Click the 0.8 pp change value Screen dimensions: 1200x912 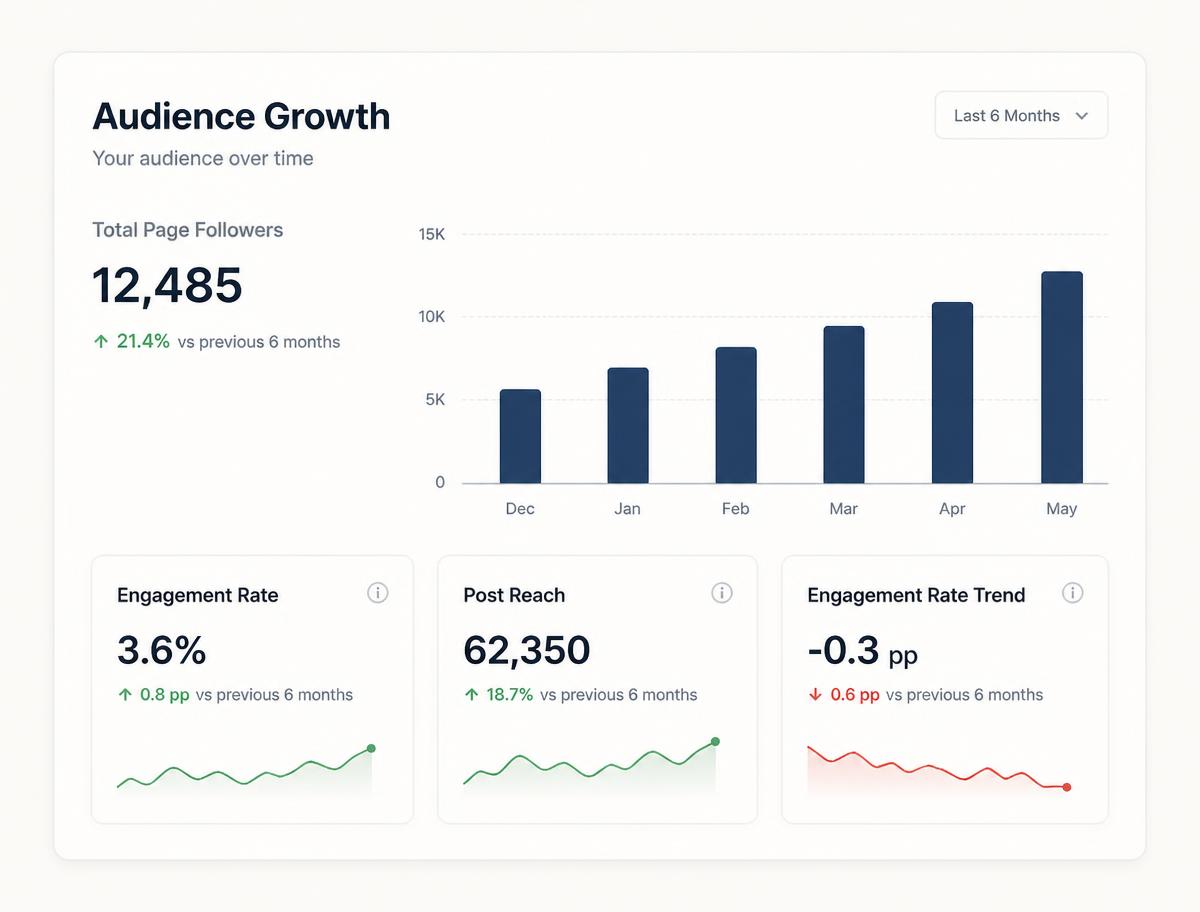pyautogui.click(x=165, y=695)
